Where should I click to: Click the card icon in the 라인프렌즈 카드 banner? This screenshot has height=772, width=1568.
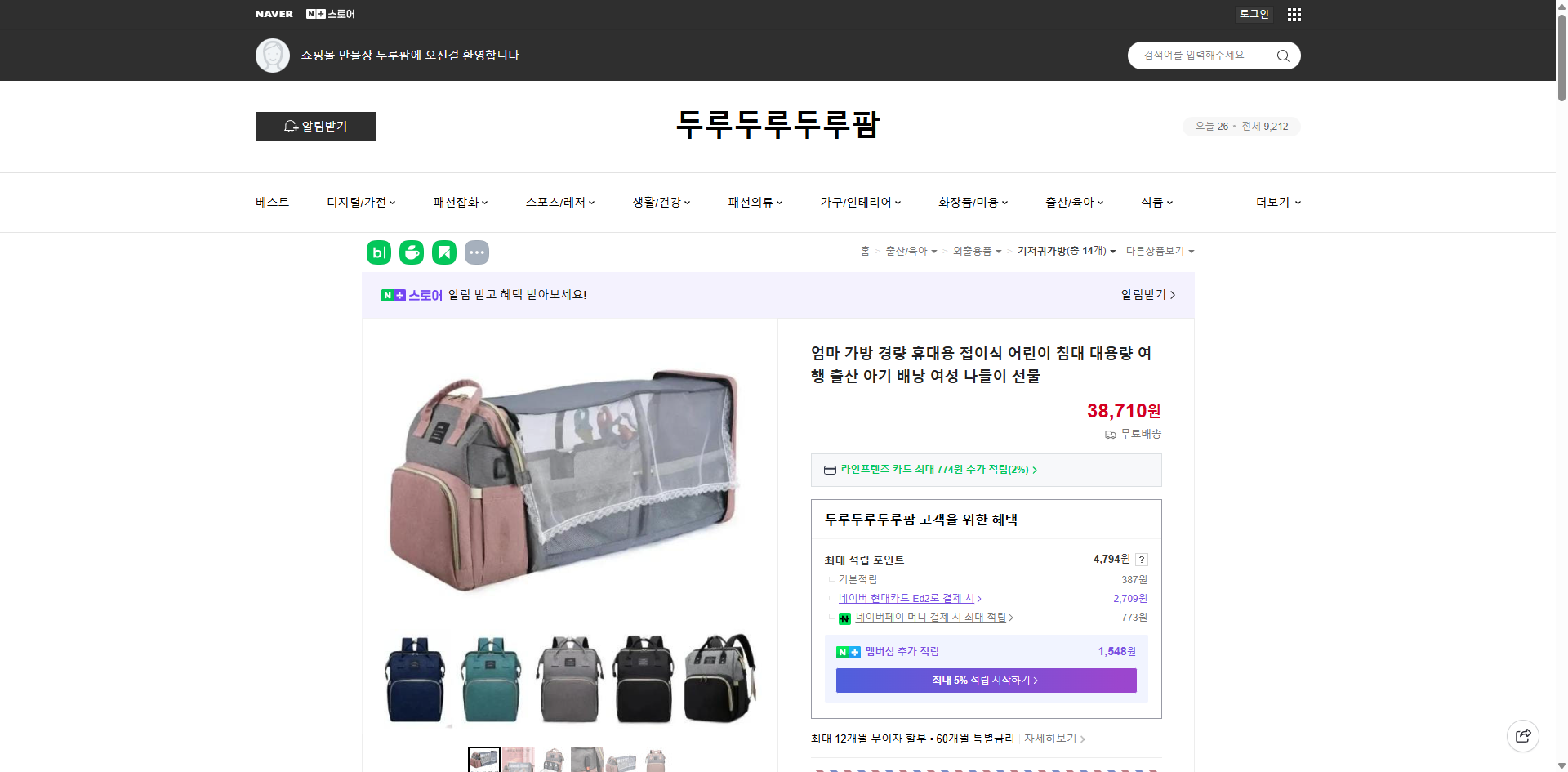click(x=829, y=470)
